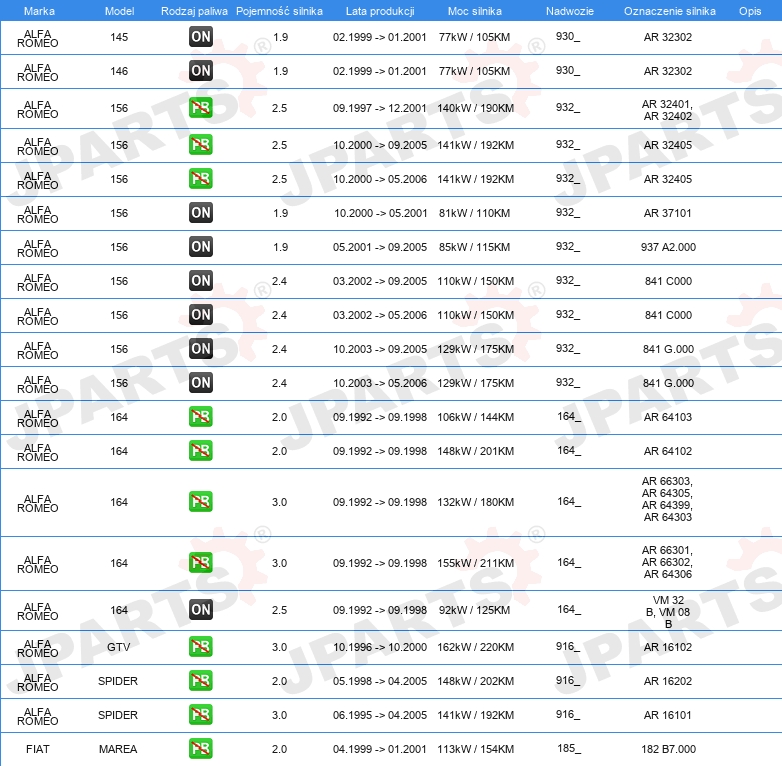Click engine code 'AR 64102'
The height and width of the screenshot is (766, 782).
[x=668, y=451]
